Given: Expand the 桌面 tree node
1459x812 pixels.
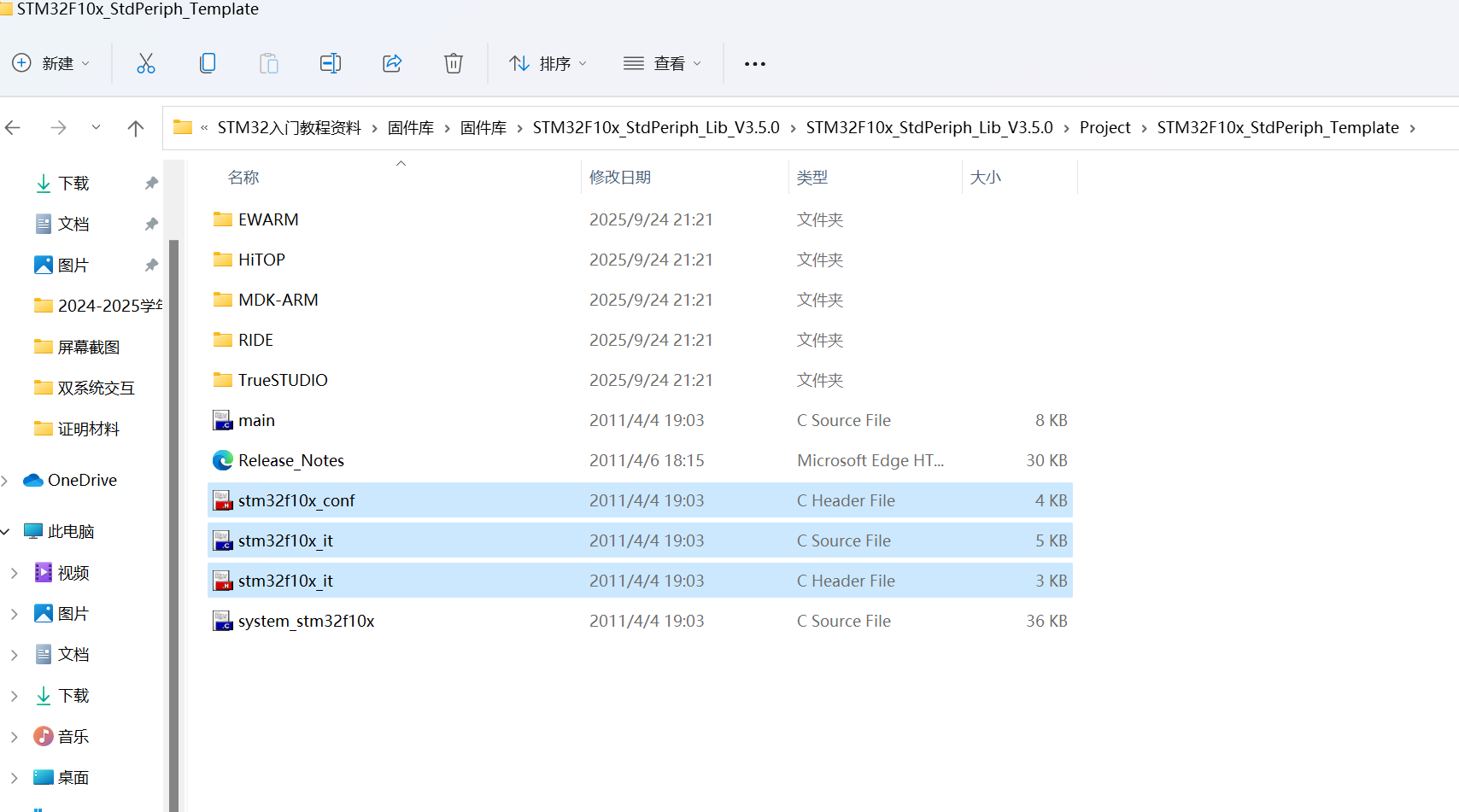Looking at the screenshot, I should [x=15, y=778].
